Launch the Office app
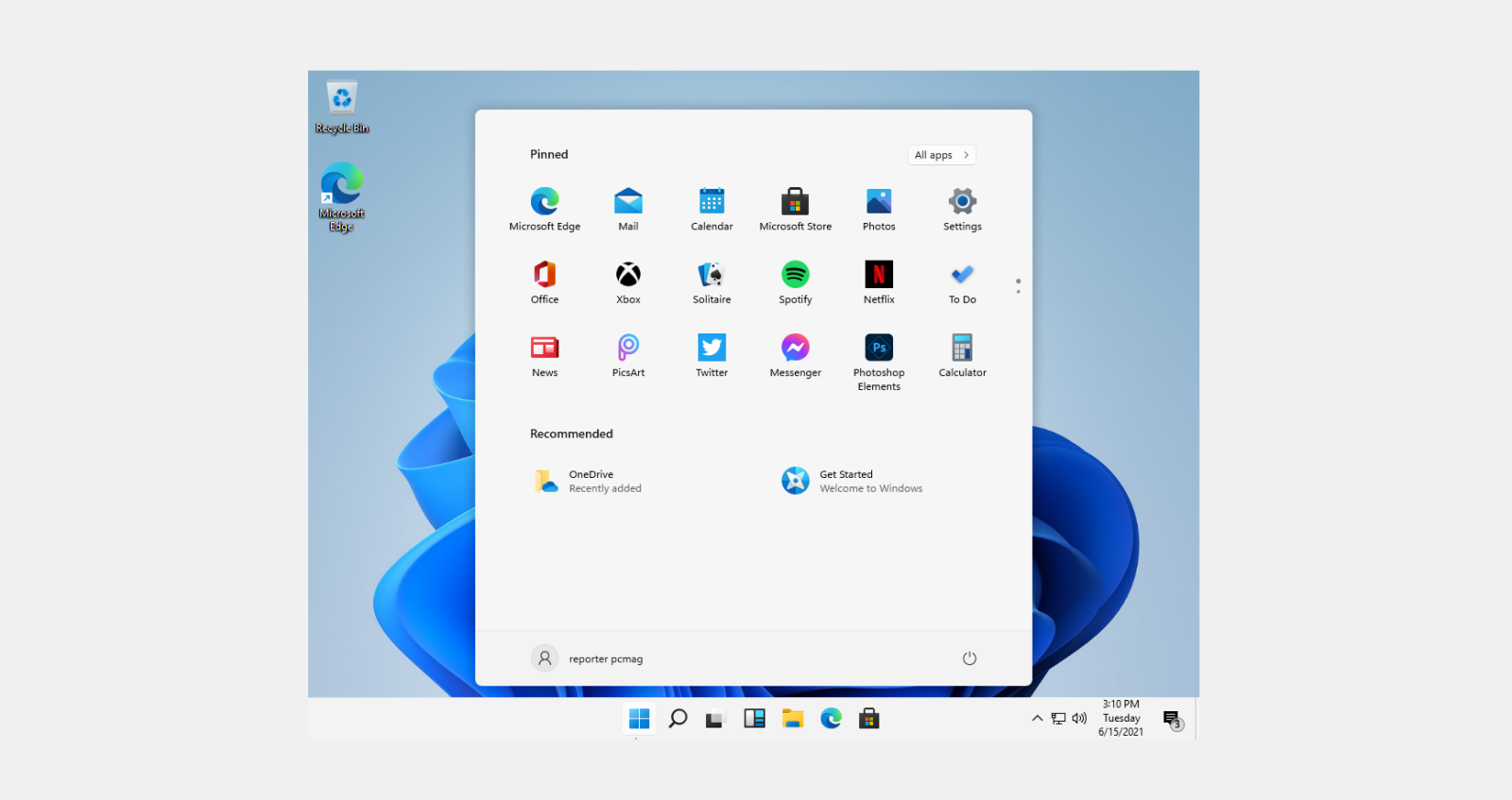Screen dimensions: 1512x800 pyautogui.click(x=544, y=282)
